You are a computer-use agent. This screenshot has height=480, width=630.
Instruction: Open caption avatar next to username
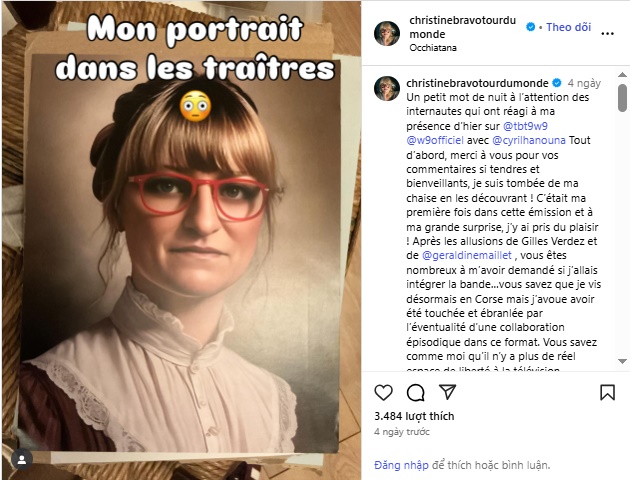click(x=387, y=88)
